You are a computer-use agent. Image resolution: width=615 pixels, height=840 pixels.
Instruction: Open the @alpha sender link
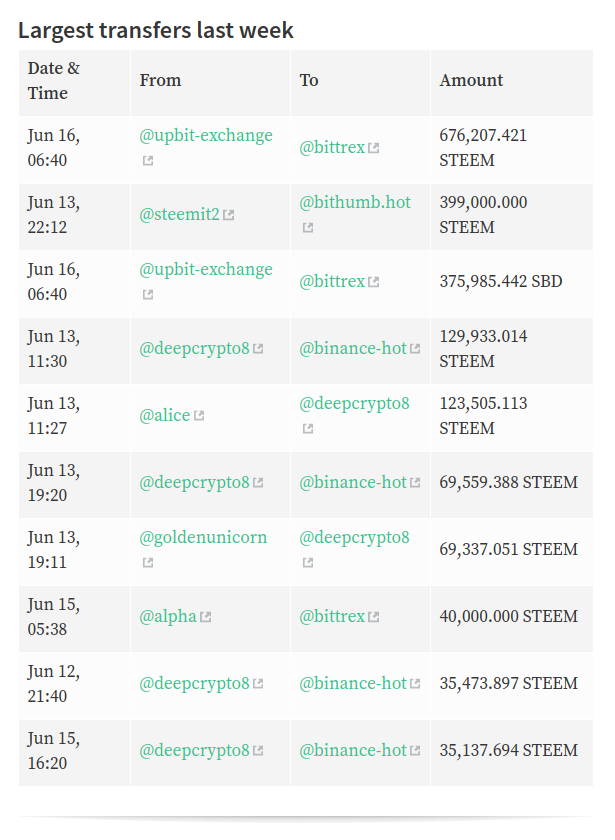coord(168,616)
